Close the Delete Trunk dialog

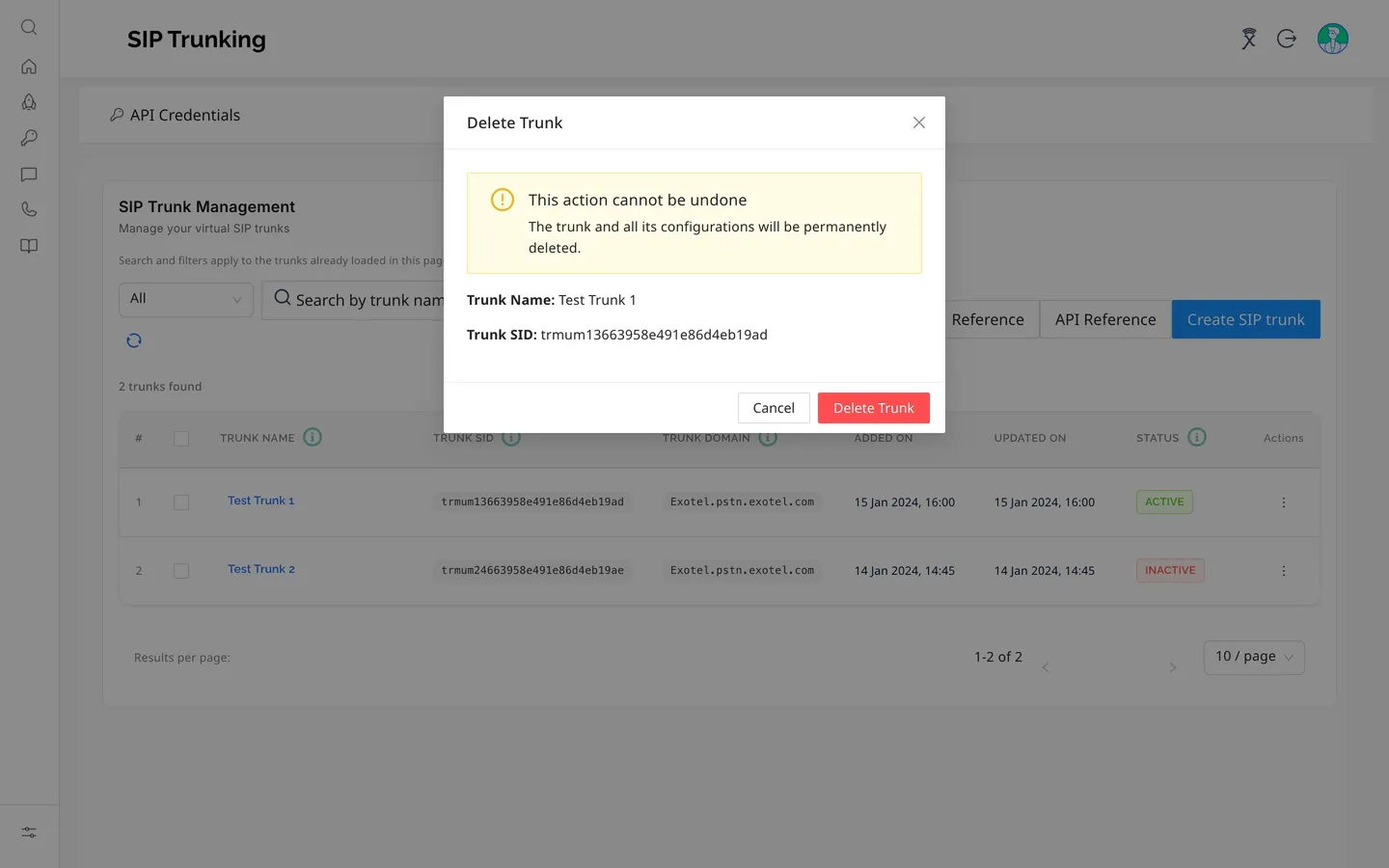[x=919, y=122]
